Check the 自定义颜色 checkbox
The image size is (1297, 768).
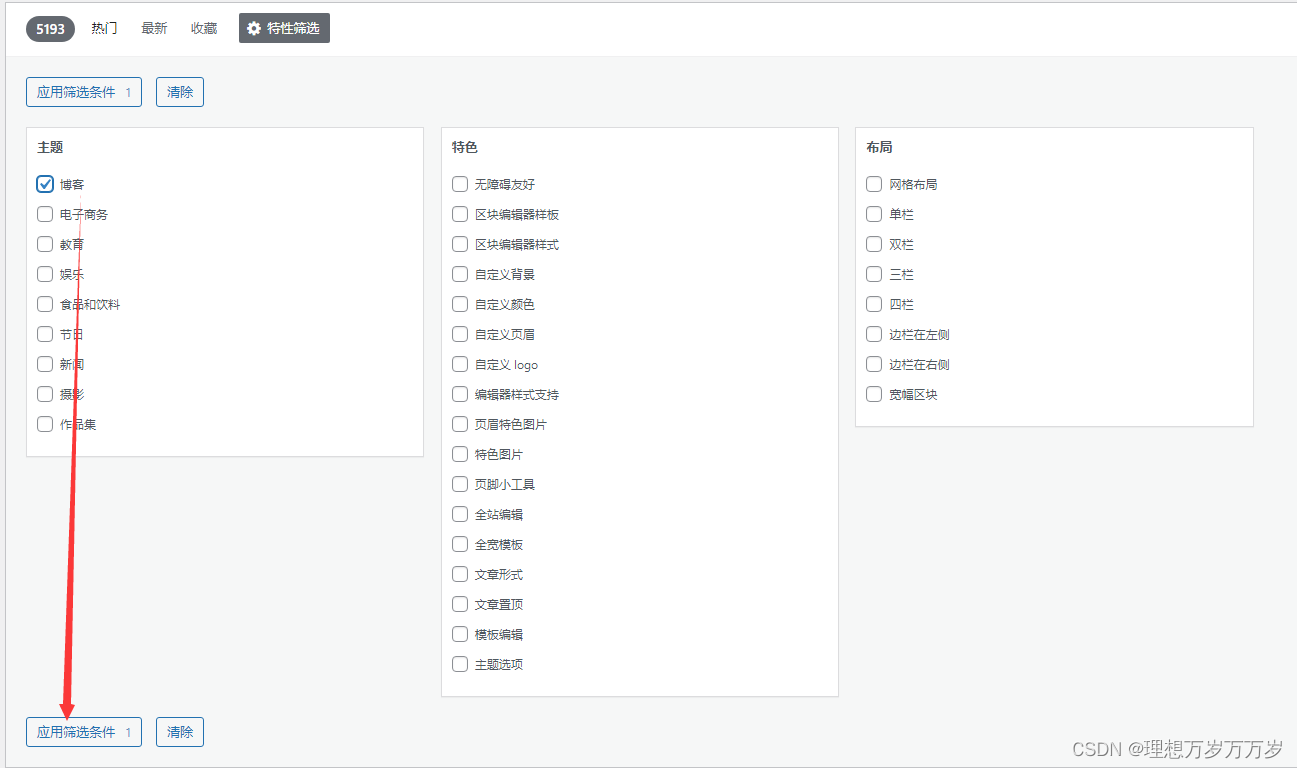[460, 304]
